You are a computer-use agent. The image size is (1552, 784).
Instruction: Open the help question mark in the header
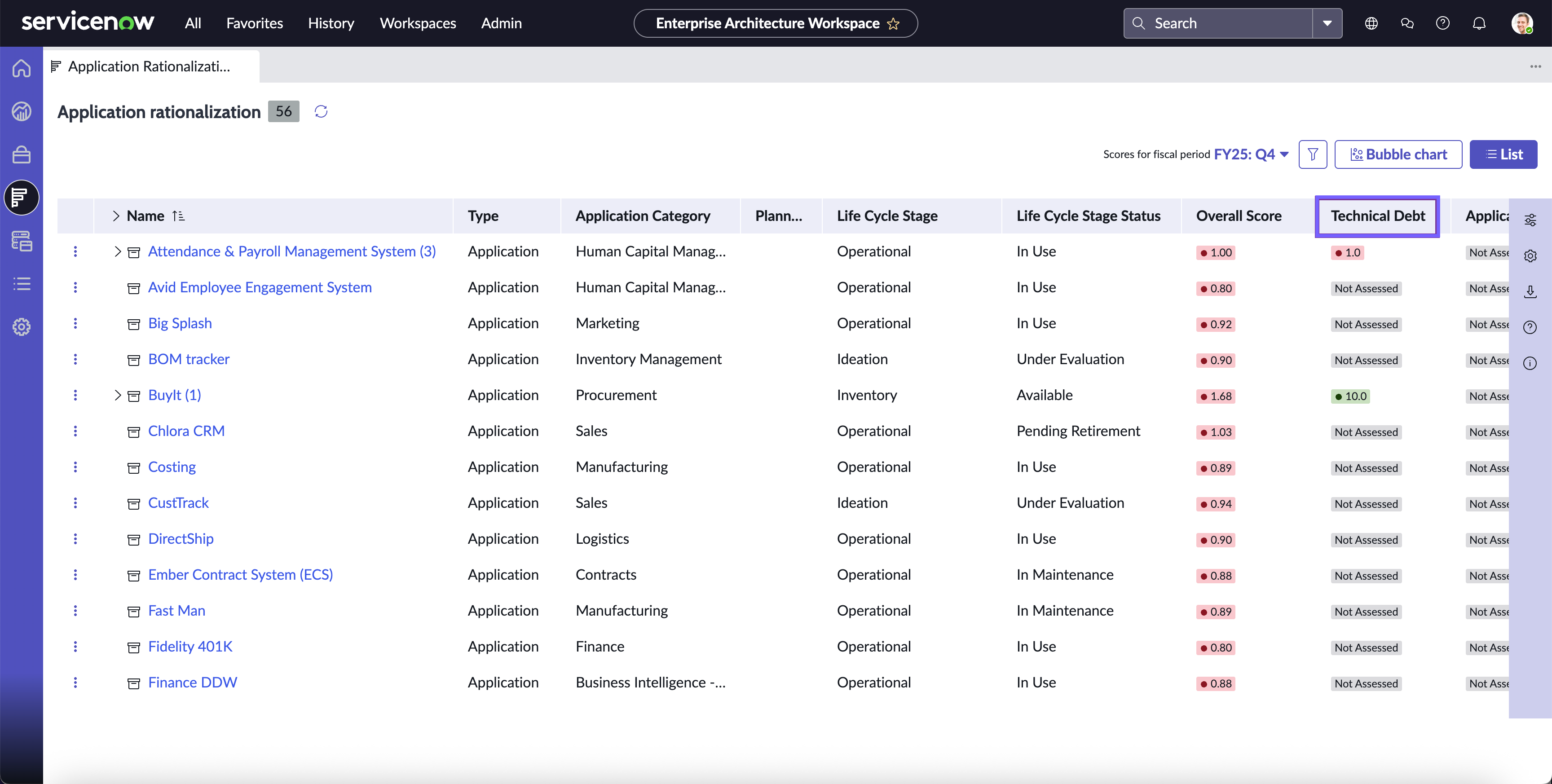(1443, 23)
